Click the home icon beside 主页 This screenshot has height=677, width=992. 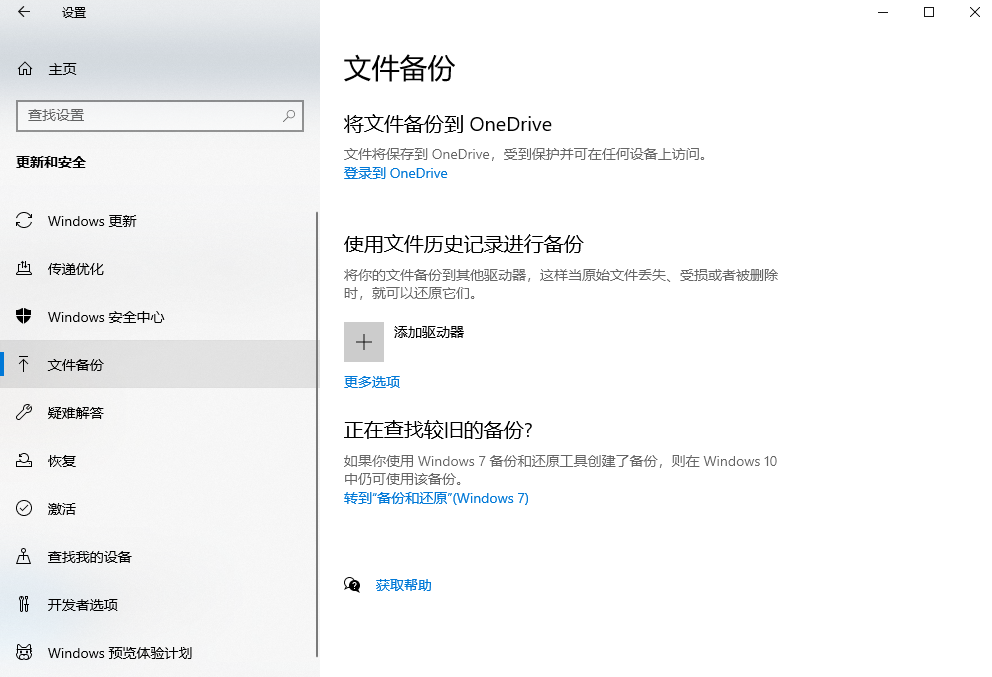pos(25,68)
